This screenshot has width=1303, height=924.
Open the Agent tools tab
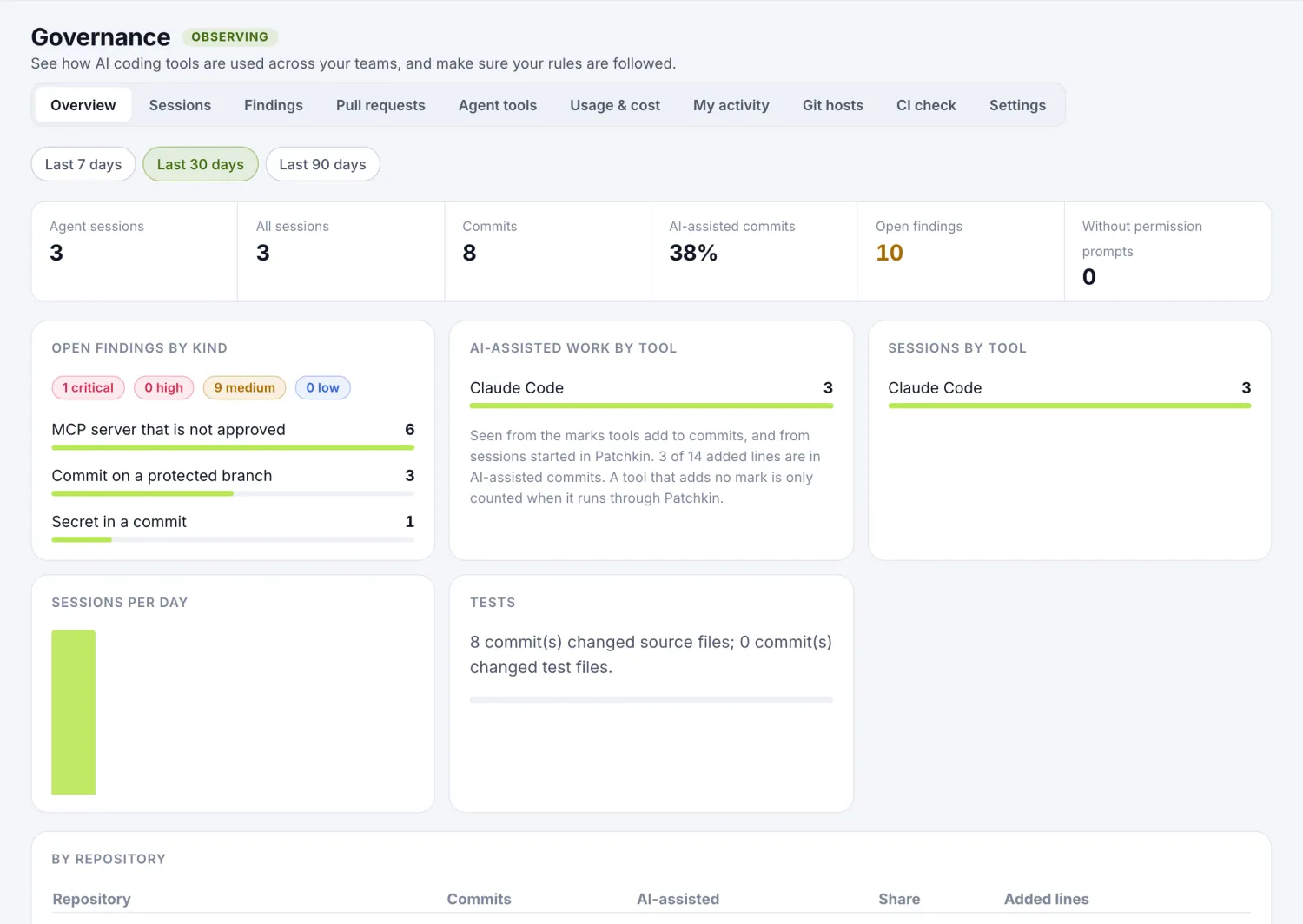(x=498, y=105)
